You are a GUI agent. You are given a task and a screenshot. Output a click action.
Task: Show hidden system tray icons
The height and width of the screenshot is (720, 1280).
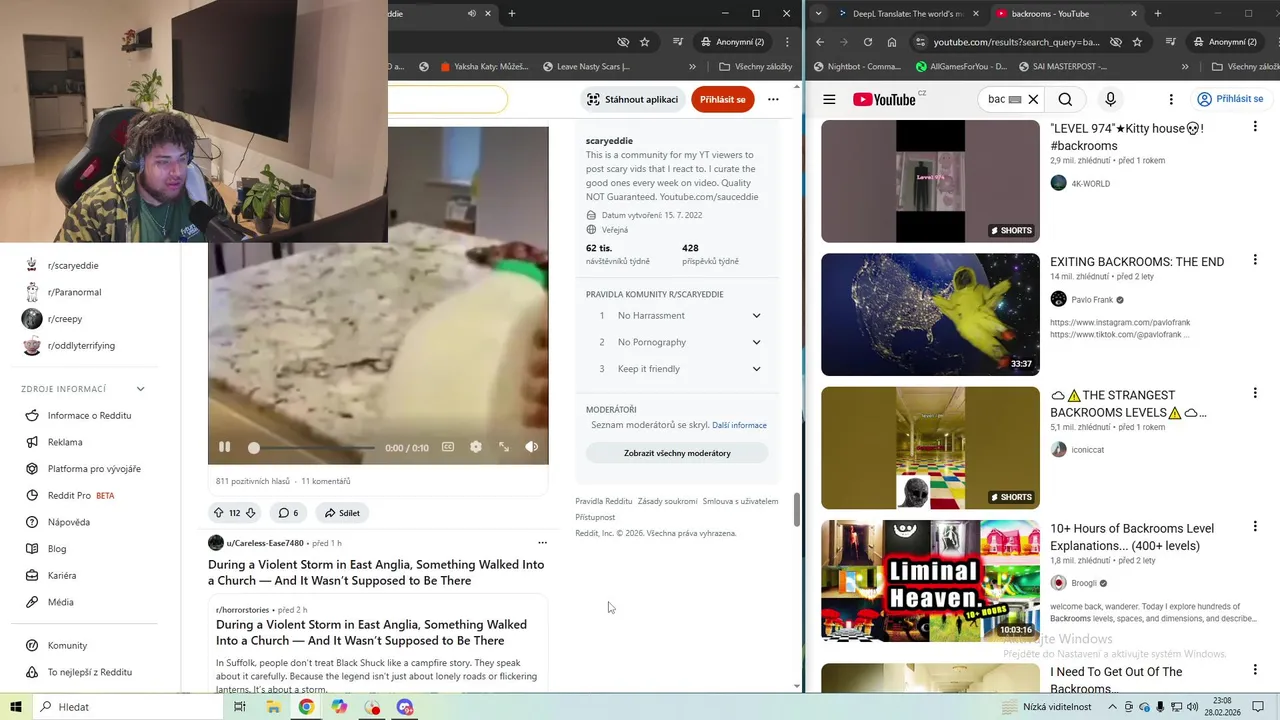[x=1112, y=707]
